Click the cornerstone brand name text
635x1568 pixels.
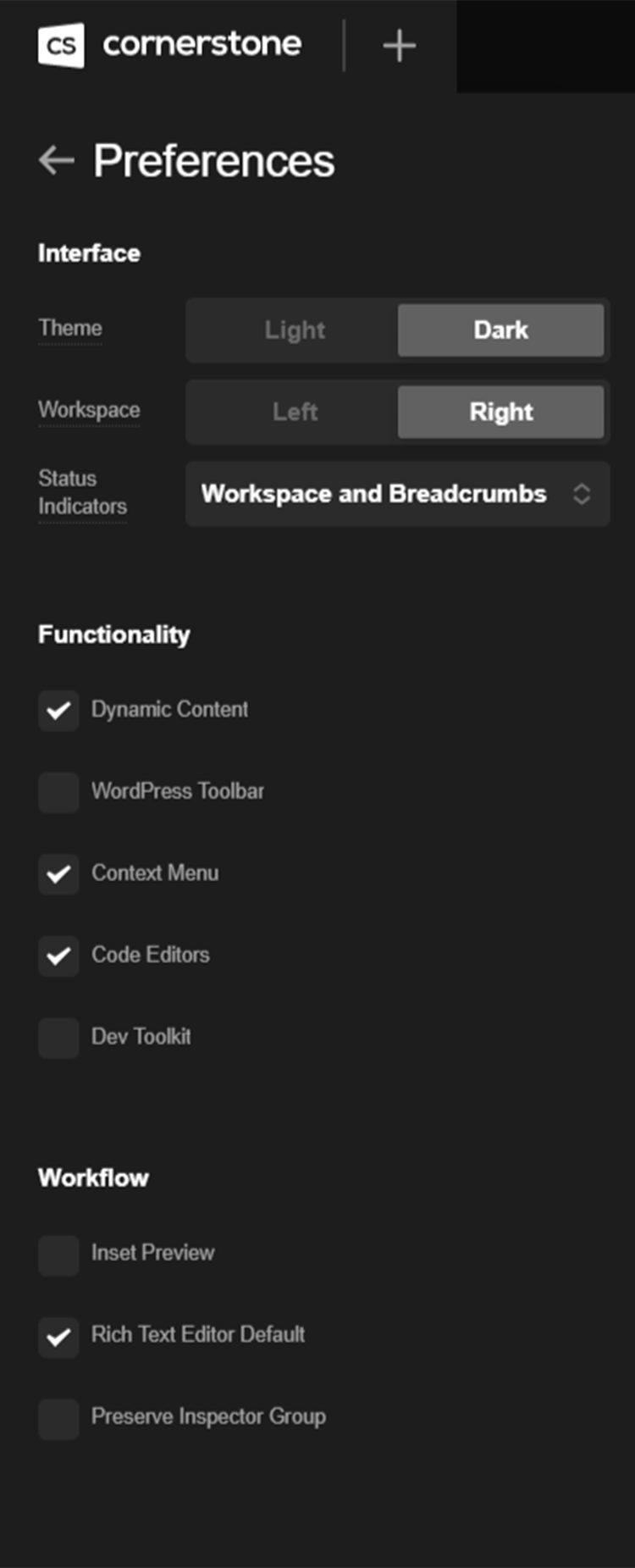(x=202, y=44)
